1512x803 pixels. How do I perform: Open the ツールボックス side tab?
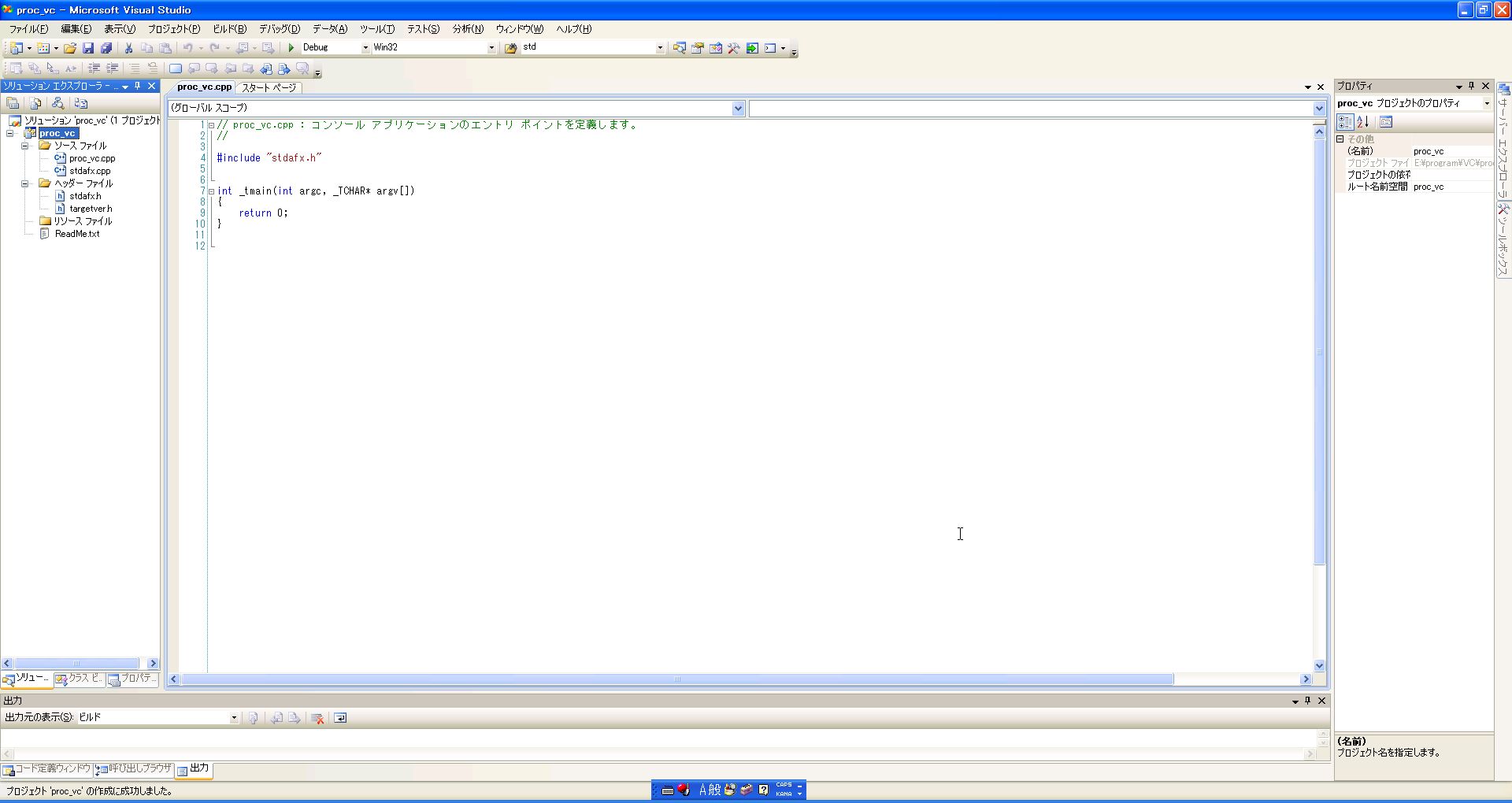pos(1503,239)
